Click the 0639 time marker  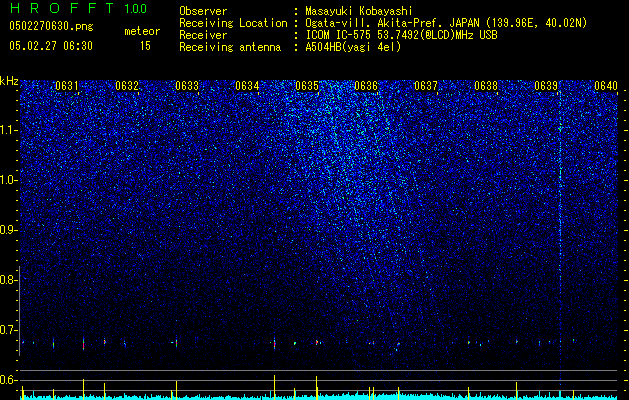[x=546, y=86]
